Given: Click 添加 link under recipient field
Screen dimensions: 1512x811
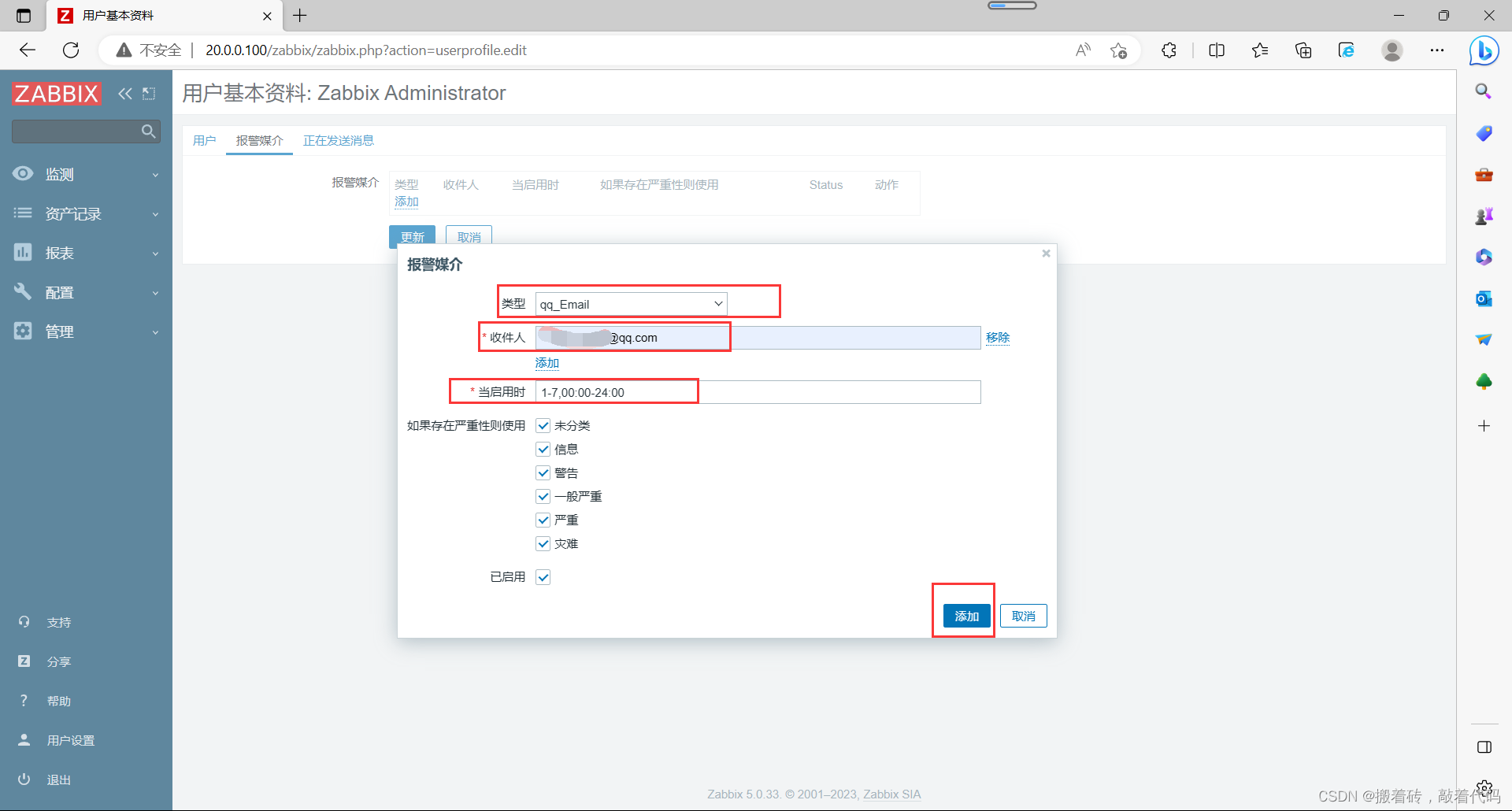Looking at the screenshot, I should 547,363.
